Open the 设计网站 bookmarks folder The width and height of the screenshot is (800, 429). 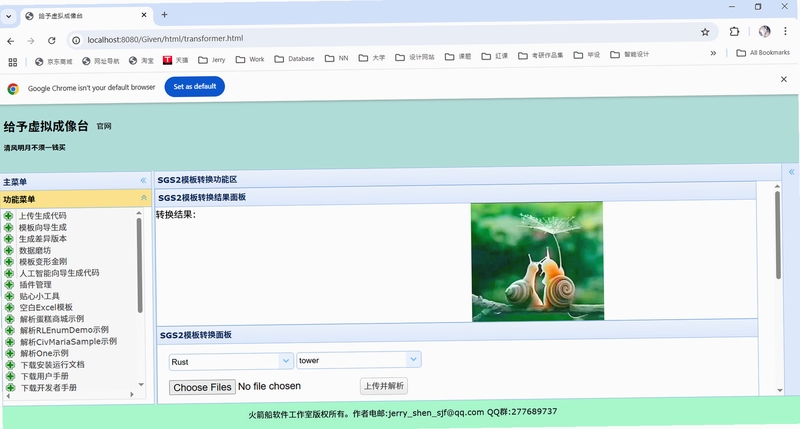click(x=415, y=57)
